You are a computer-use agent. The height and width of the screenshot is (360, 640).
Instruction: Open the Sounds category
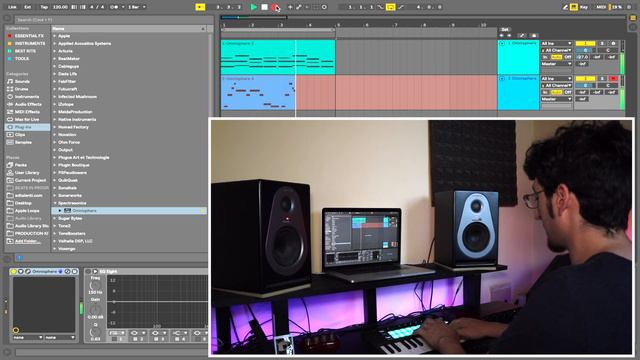coord(22,81)
